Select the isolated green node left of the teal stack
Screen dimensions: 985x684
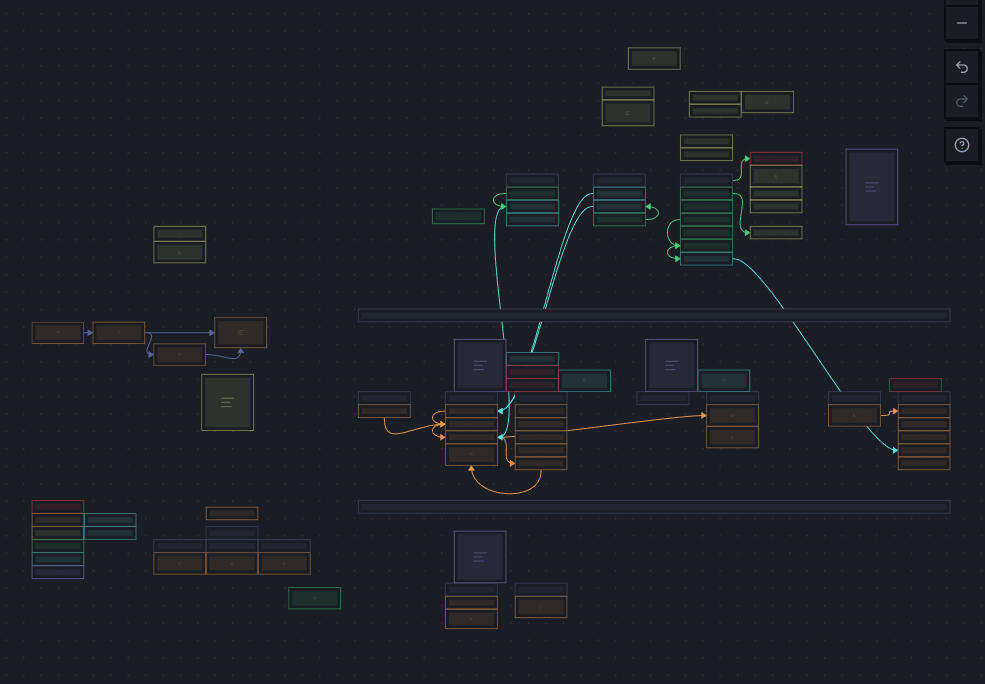[x=458, y=216]
